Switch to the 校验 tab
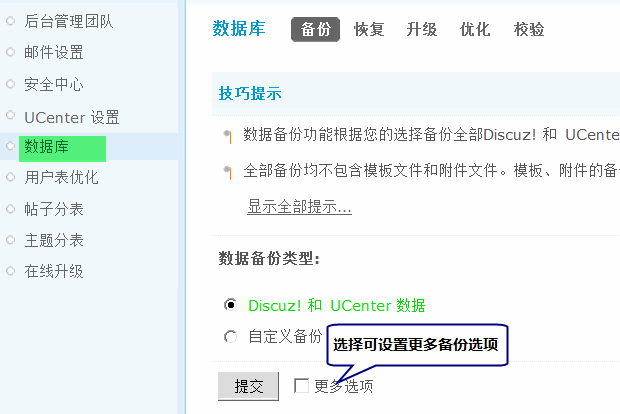 click(x=529, y=29)
